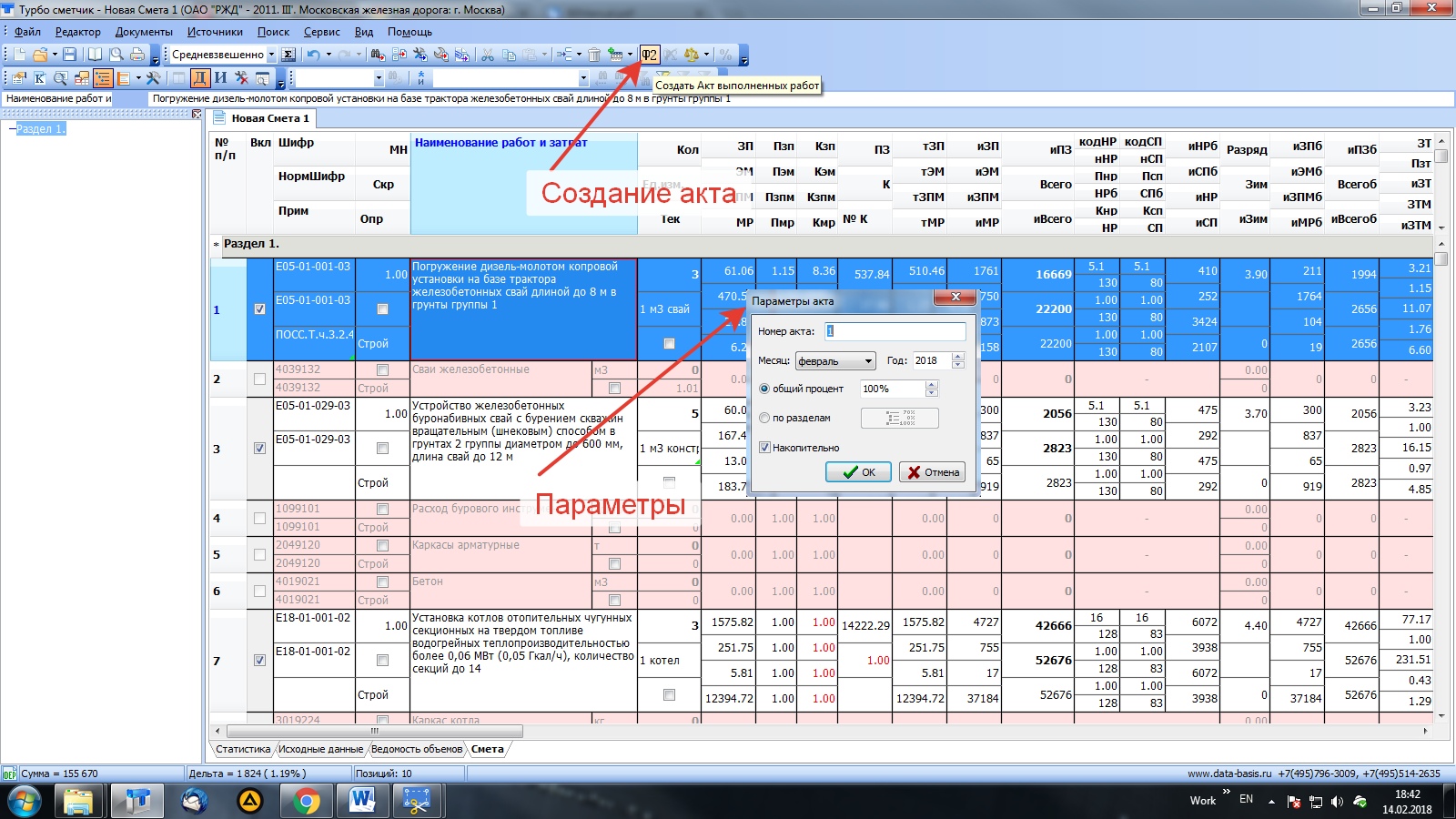
Task: Select 'общий процент' radio button
Action: (x=764, y=389)
